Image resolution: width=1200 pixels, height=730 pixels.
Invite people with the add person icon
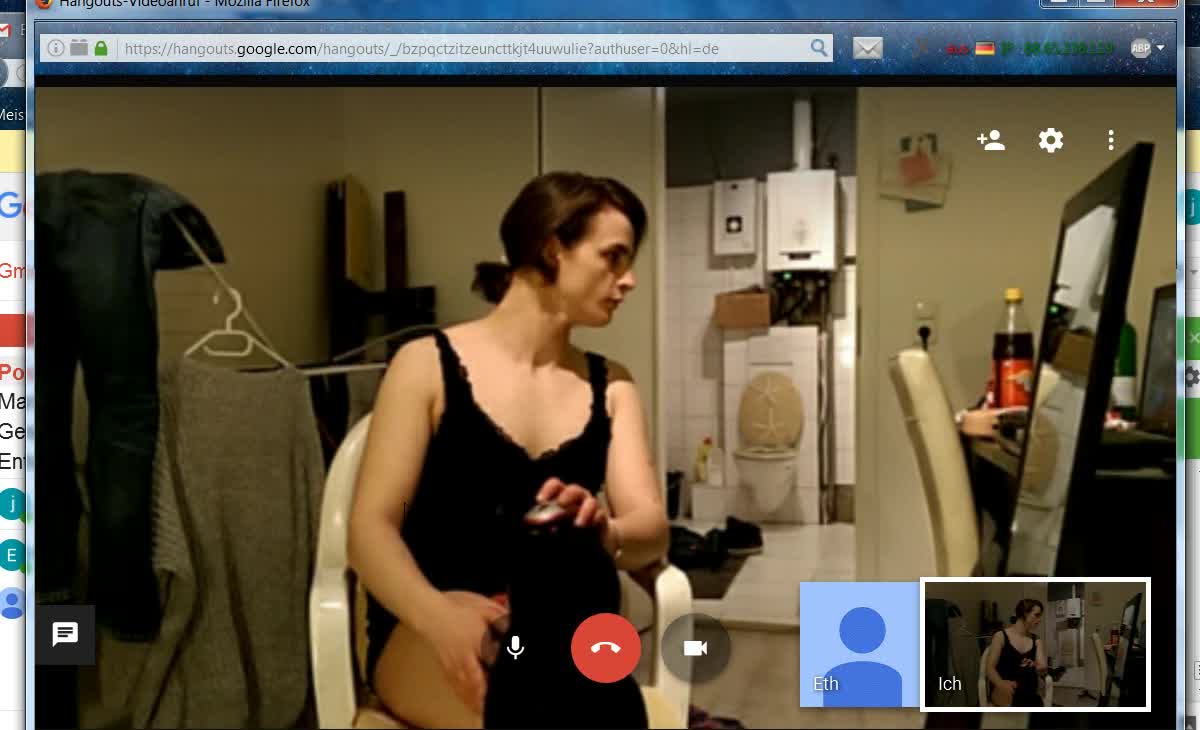pos(990,140)
